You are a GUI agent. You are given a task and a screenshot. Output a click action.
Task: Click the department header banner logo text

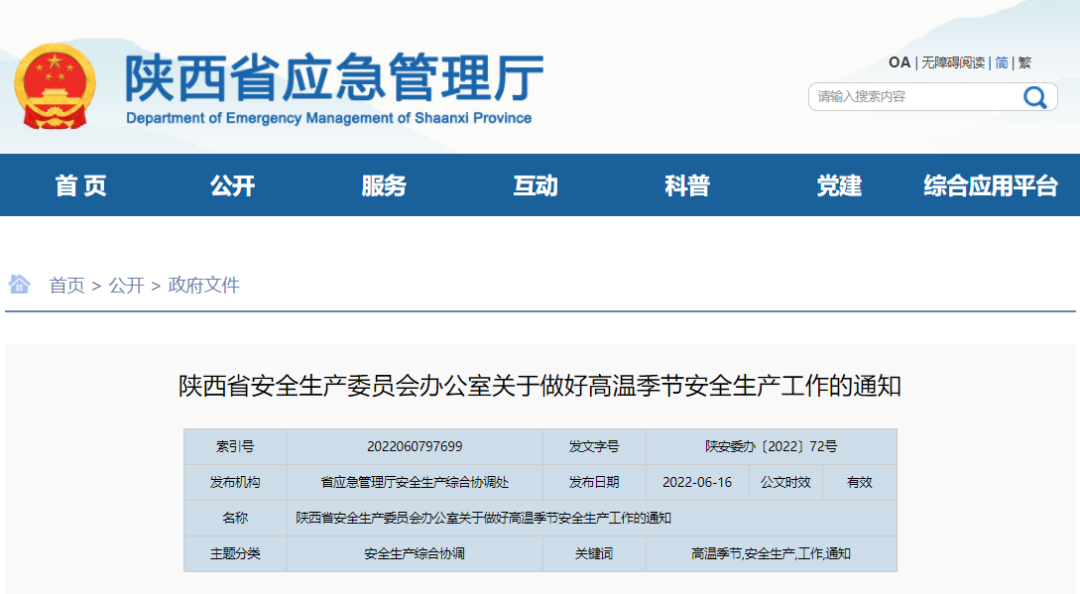(x=330, y=80)
